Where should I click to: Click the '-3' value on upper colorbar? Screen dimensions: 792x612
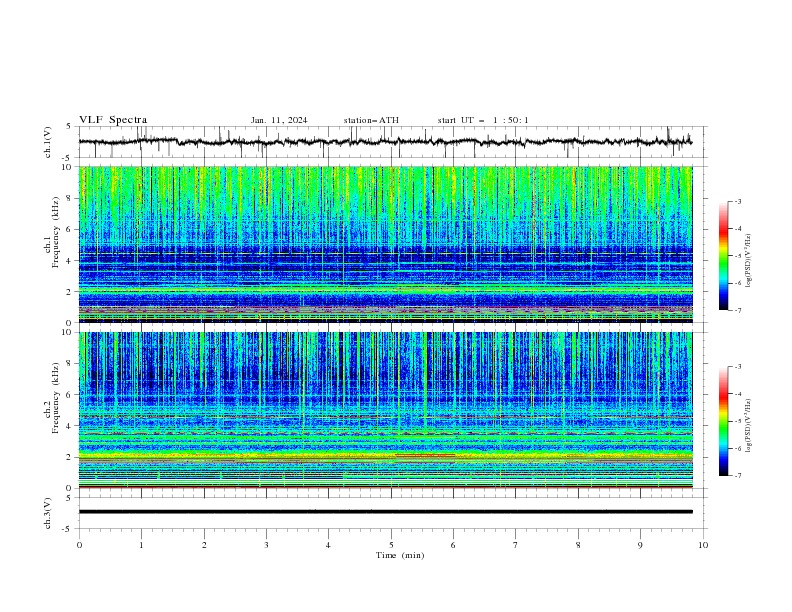point(737,201)
